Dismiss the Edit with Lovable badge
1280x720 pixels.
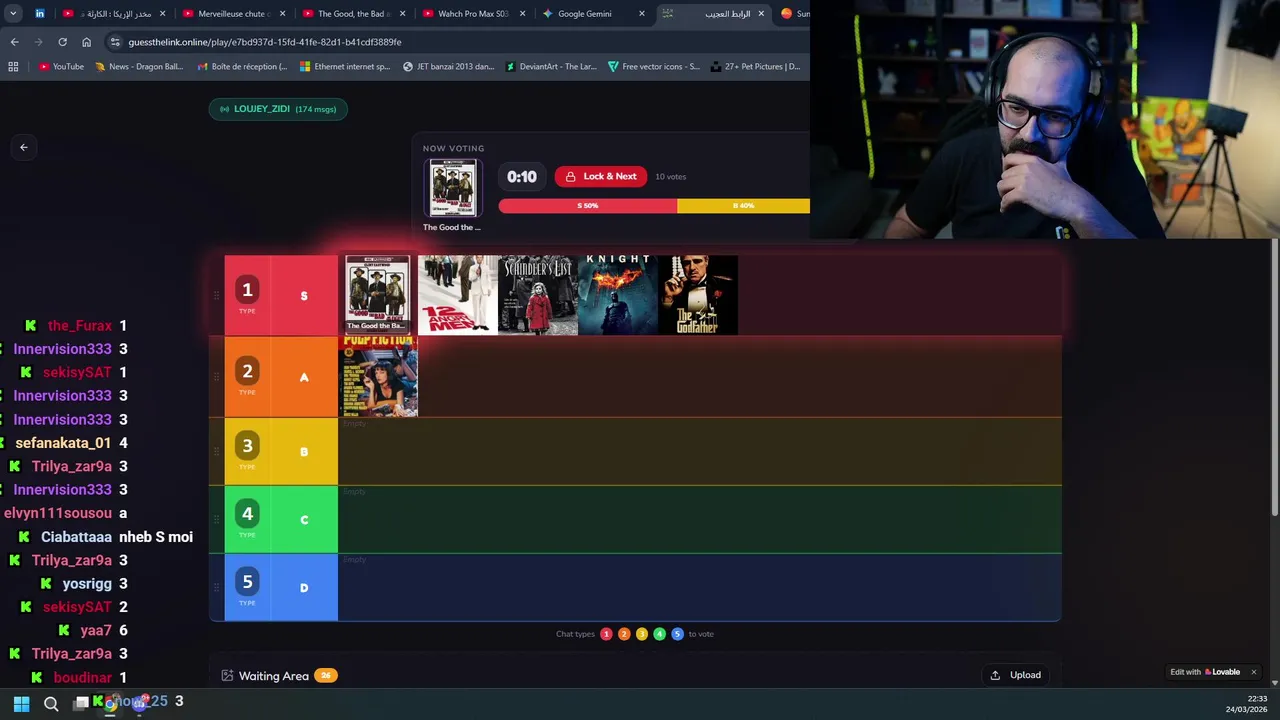[1253, 672]
